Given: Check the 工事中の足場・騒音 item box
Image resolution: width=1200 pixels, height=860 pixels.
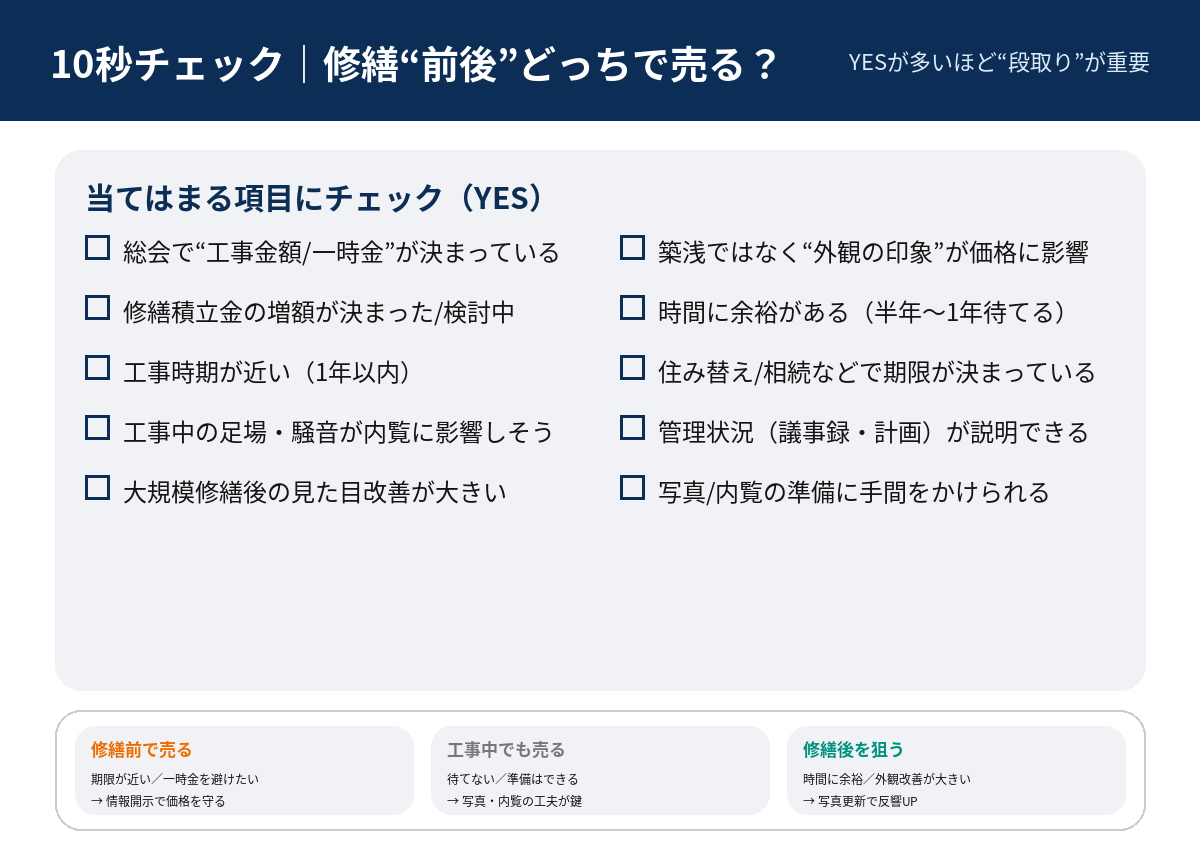Looking at the screenshot, I should [x=97, y=428].
